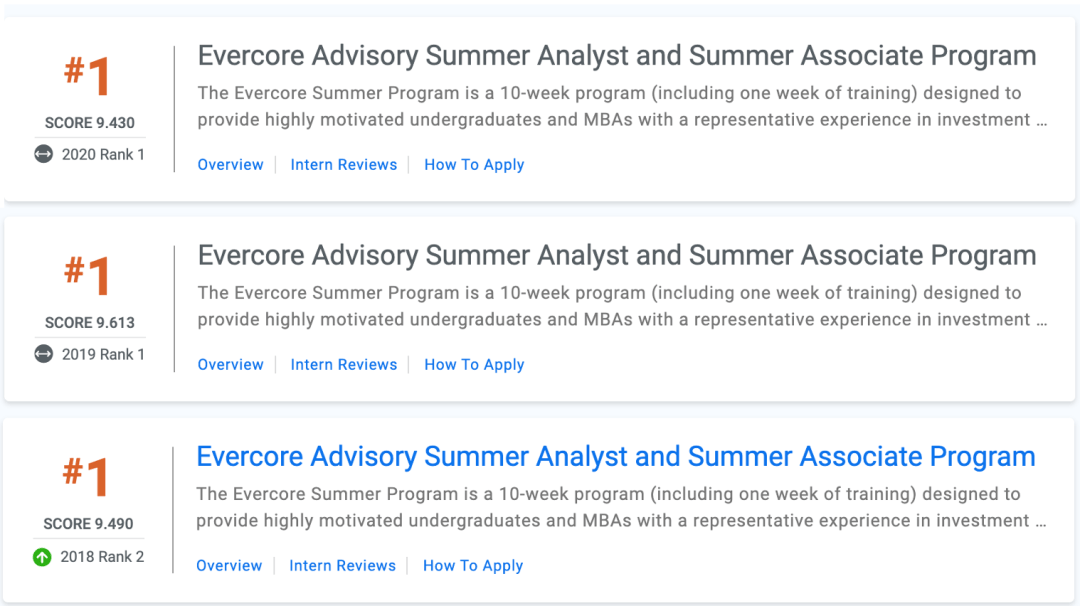Show Overview in the 2018 Rank 2 card
The height and width of the screenshot is (606, 1080).
click(x=229, y=566)
